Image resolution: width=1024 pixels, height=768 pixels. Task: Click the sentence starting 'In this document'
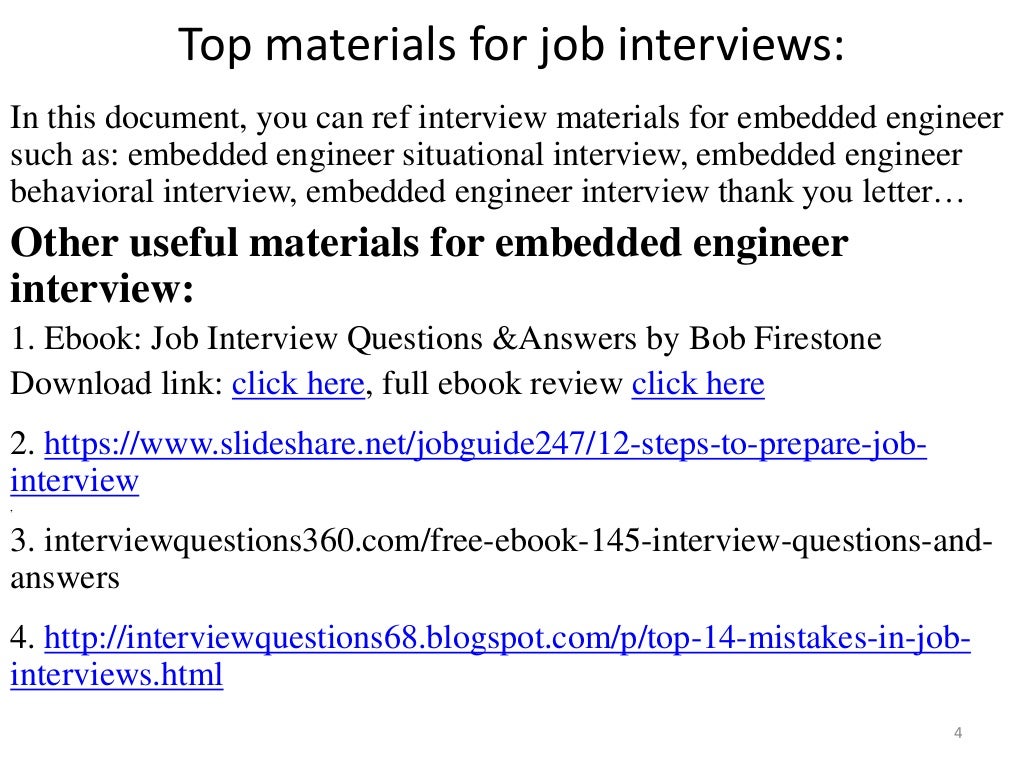click(507, 118)
